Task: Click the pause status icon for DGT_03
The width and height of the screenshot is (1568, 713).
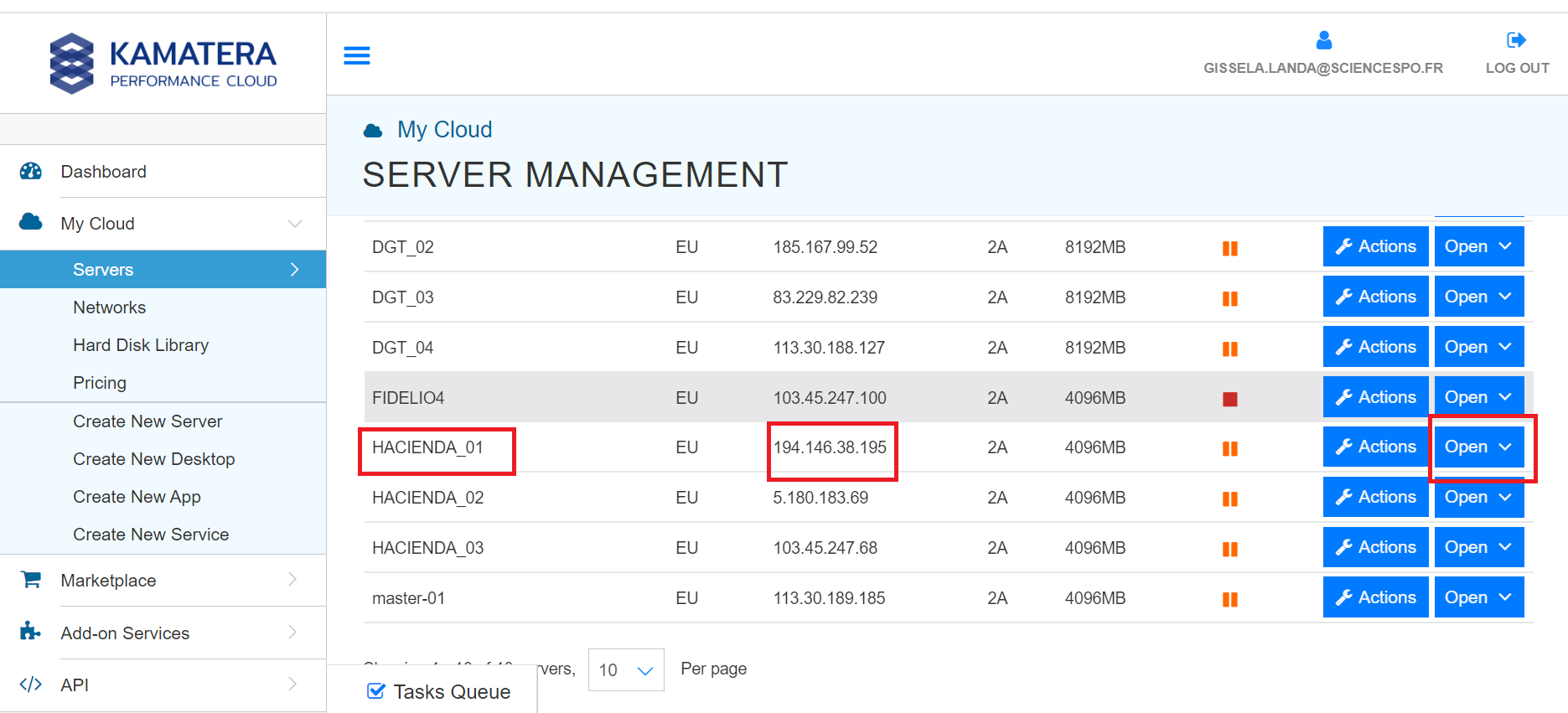Action: point(1230,298)
